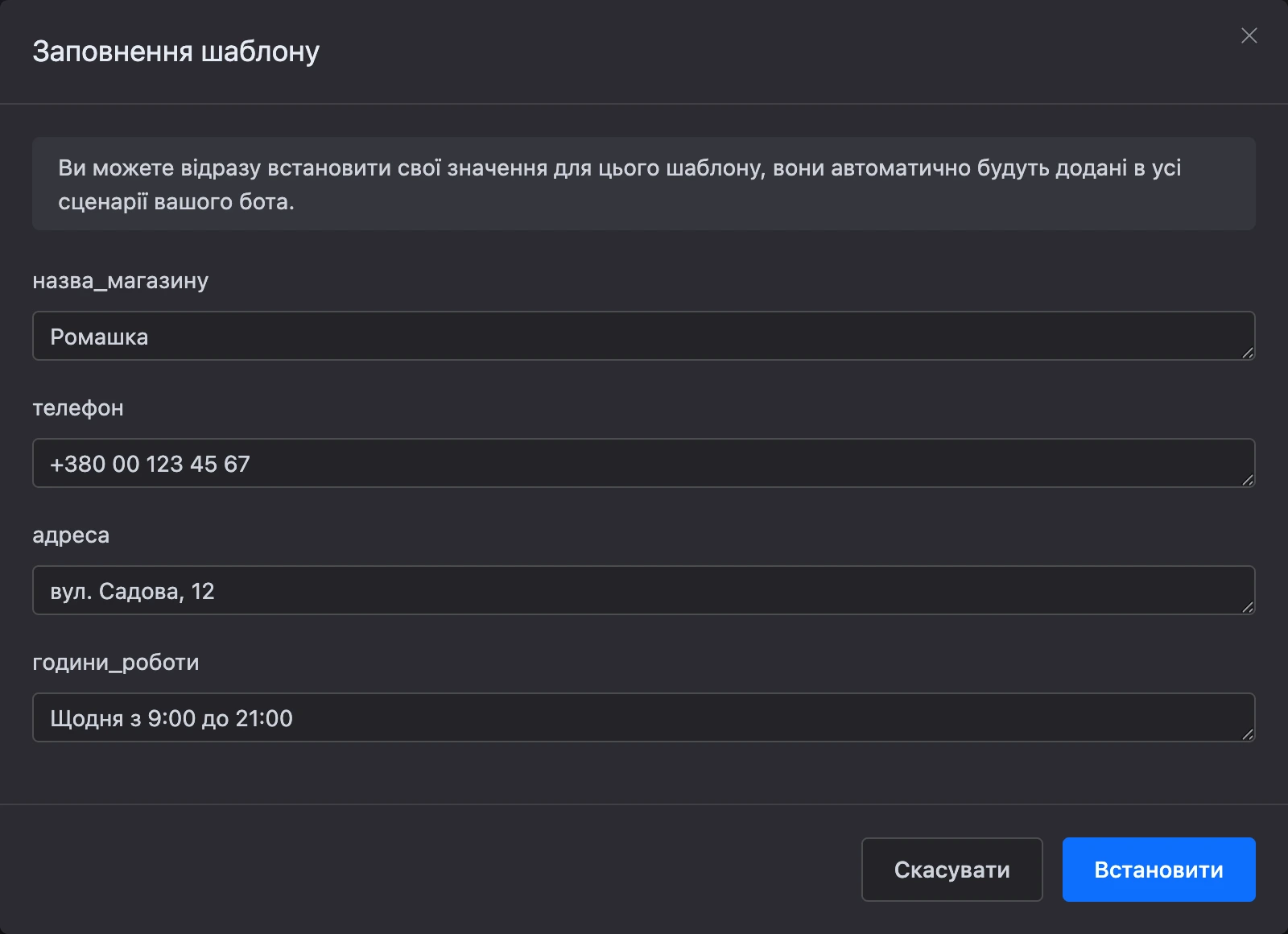
Task: Click the назва_магазину label
Action: (x=121, y=281)
